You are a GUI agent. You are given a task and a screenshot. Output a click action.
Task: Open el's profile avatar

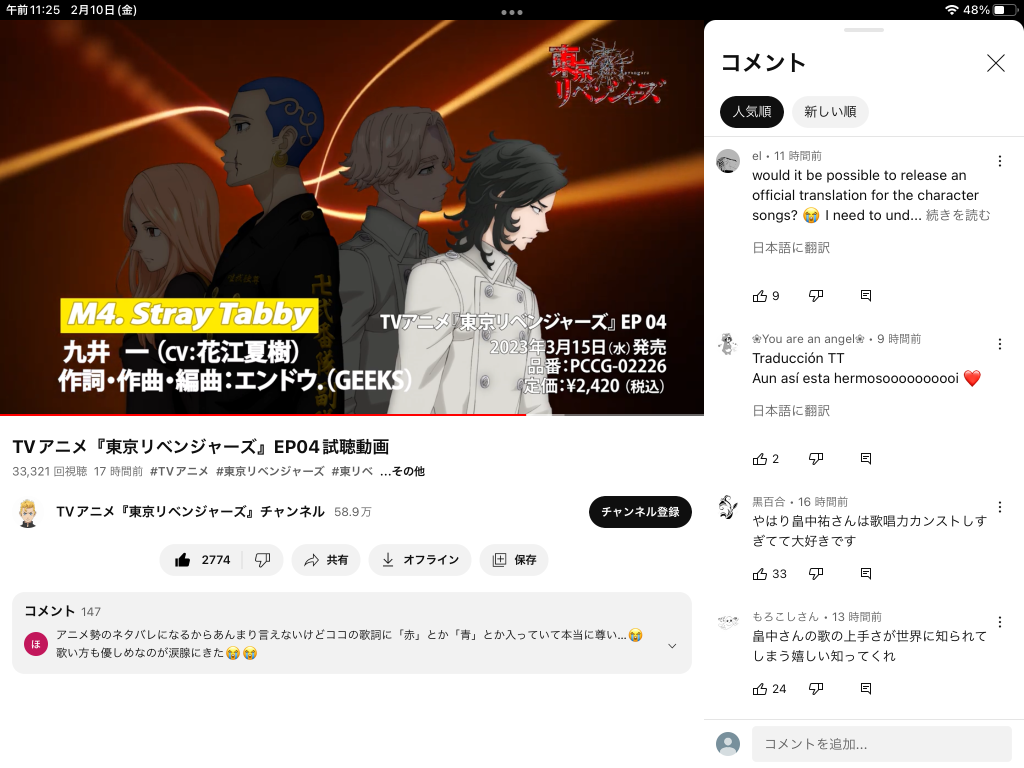728,161
